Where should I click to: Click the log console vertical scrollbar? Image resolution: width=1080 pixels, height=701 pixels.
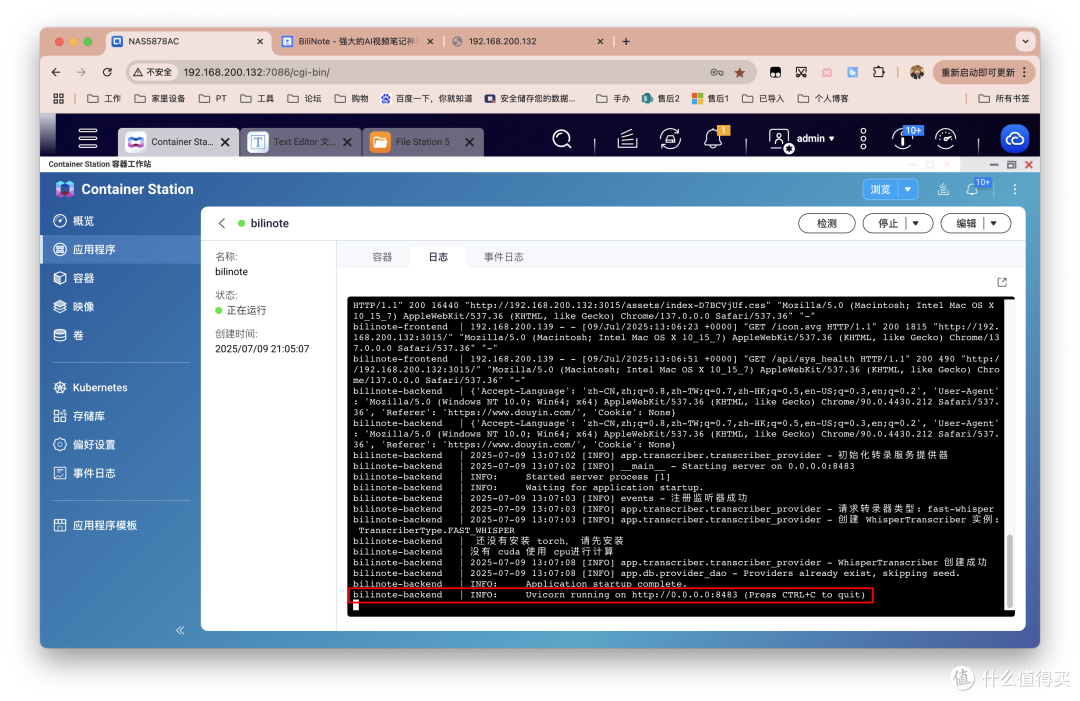pyautogui.click(x=1010, y=572)
